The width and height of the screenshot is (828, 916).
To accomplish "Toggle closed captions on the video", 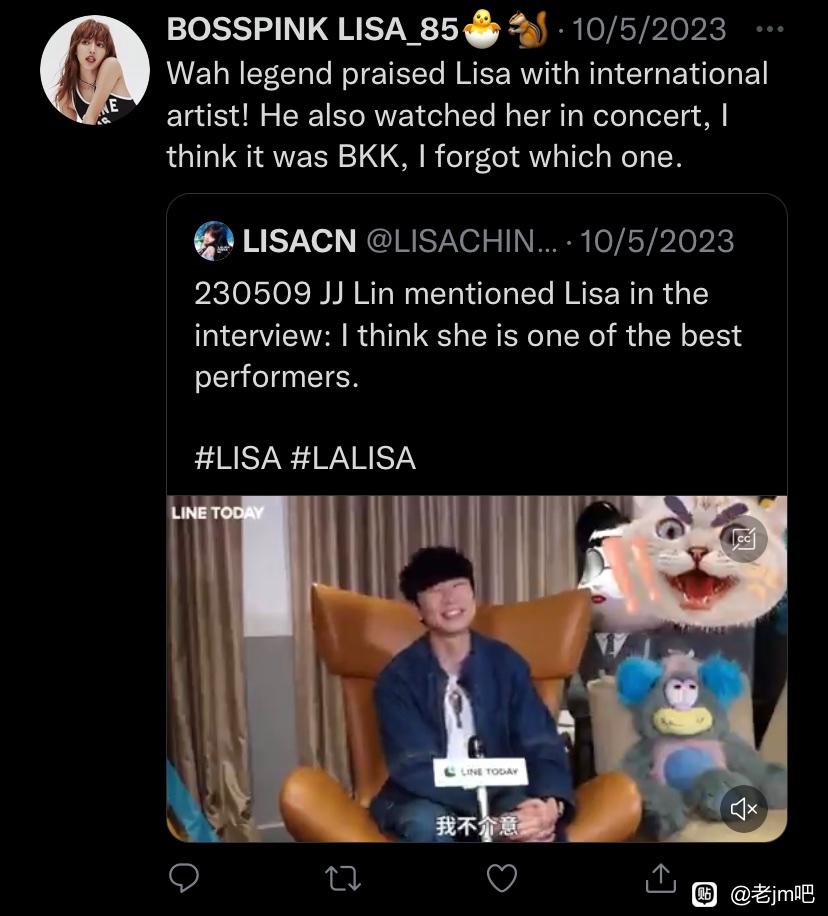I will pos(744,539).
